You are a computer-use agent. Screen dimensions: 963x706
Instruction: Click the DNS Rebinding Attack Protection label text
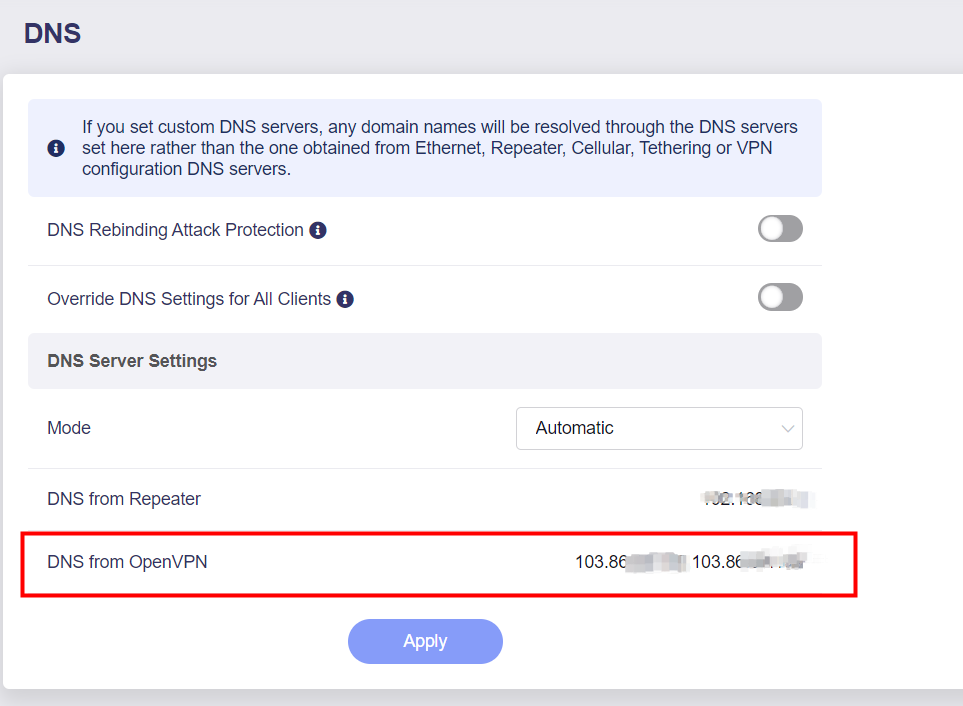pos(175,230)
